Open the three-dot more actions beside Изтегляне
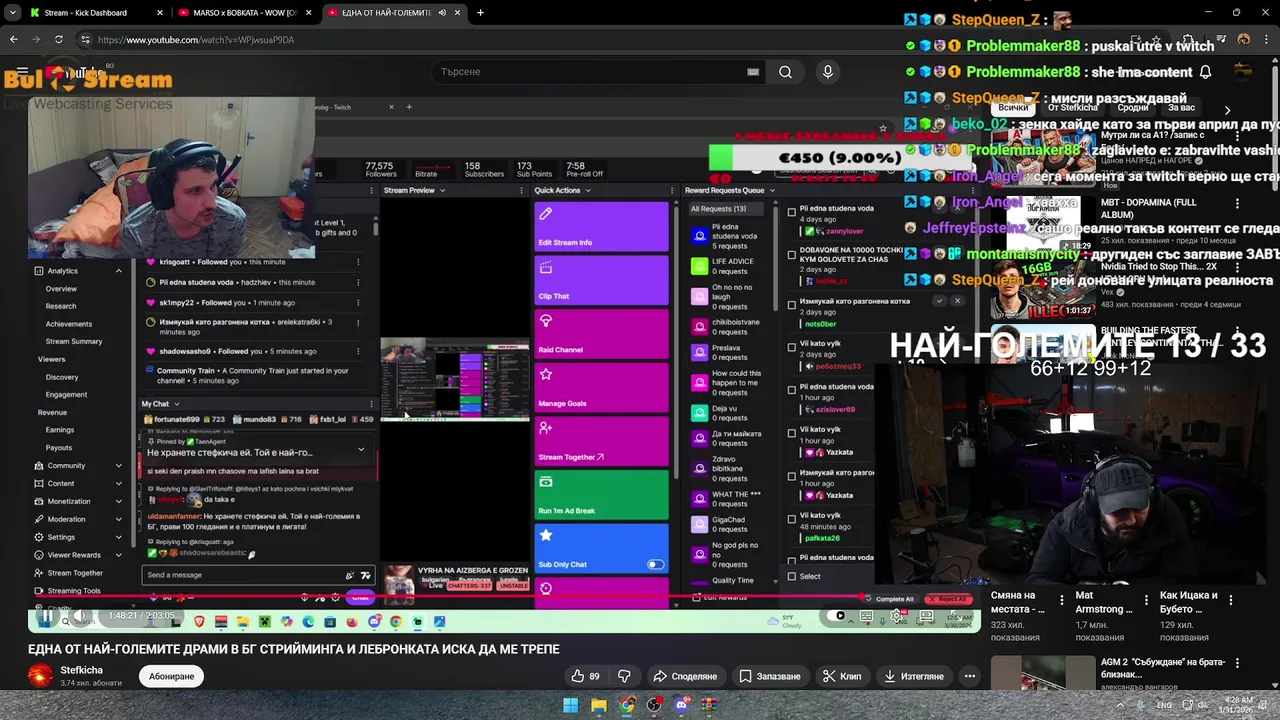 click(x=969, y=676)
